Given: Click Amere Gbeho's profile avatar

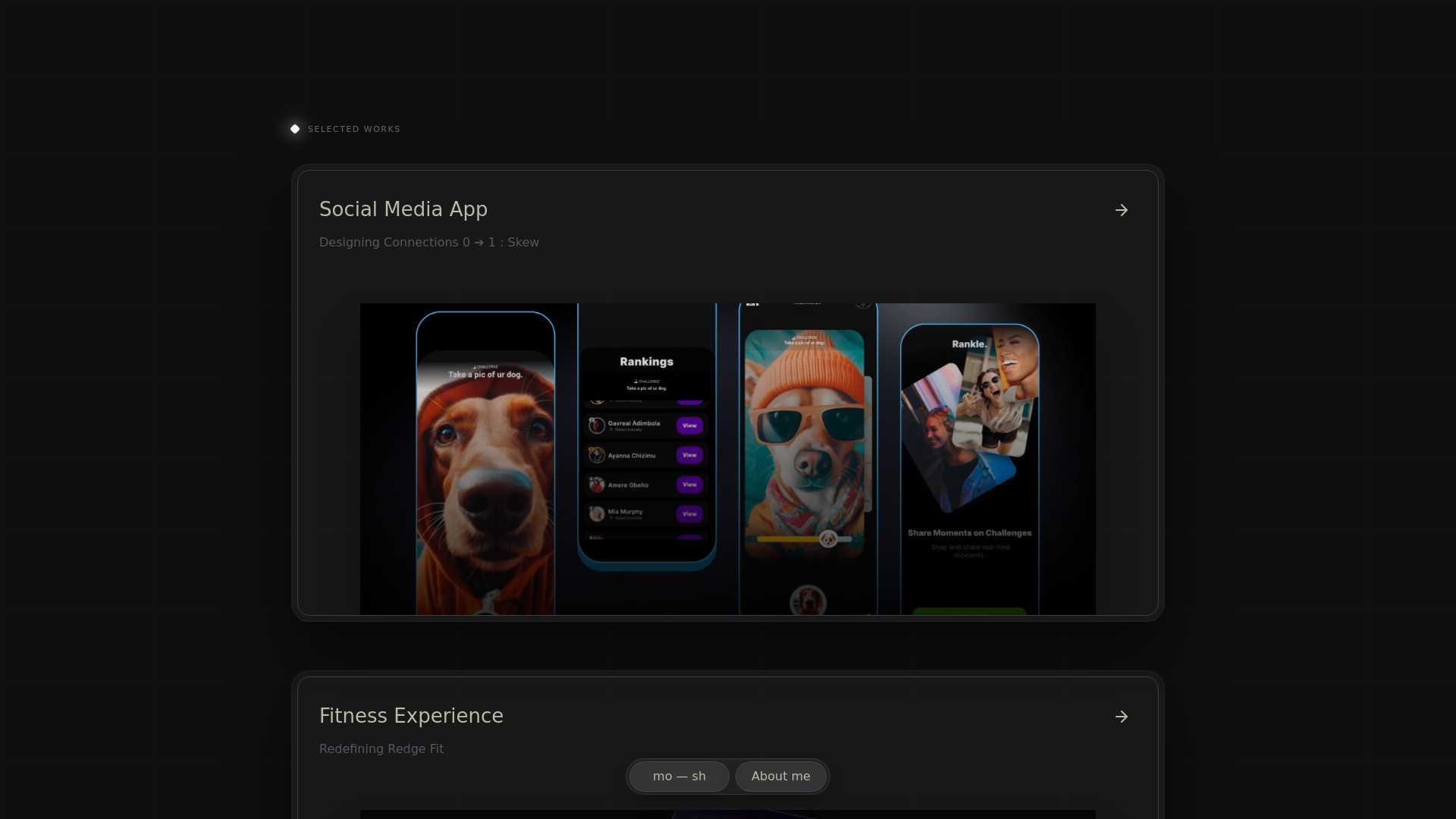Looking at the screenshot, I should [x=597, y=485].
